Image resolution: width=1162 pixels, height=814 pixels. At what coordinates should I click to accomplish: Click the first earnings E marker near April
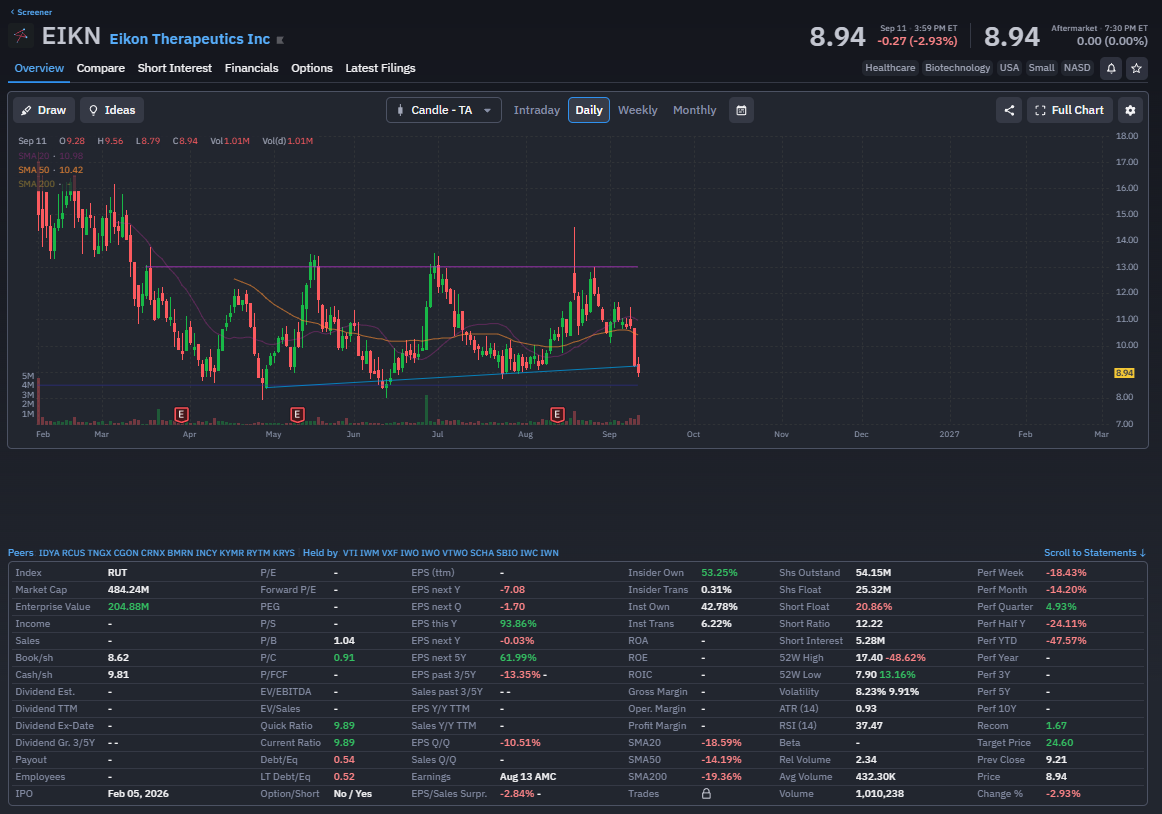point(181,414)
